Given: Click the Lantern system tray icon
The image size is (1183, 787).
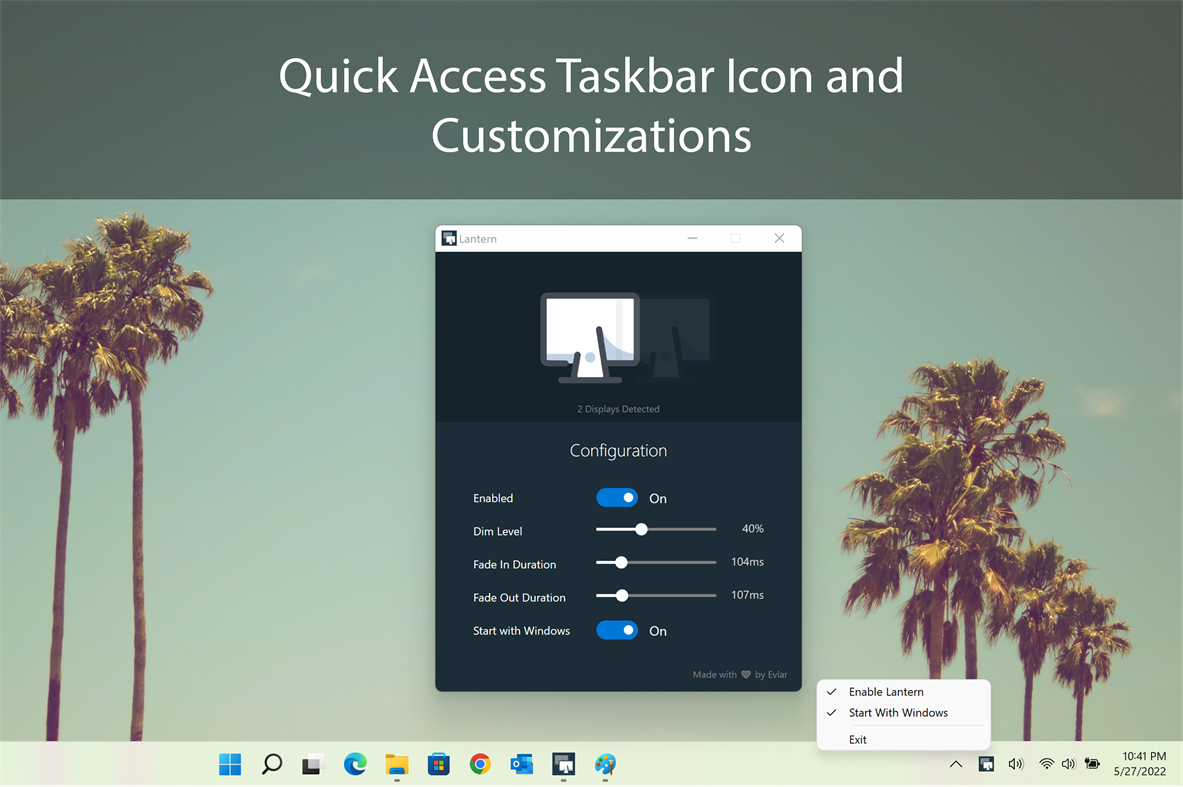Looking at the screenshot, I should [x=986, y=764].
